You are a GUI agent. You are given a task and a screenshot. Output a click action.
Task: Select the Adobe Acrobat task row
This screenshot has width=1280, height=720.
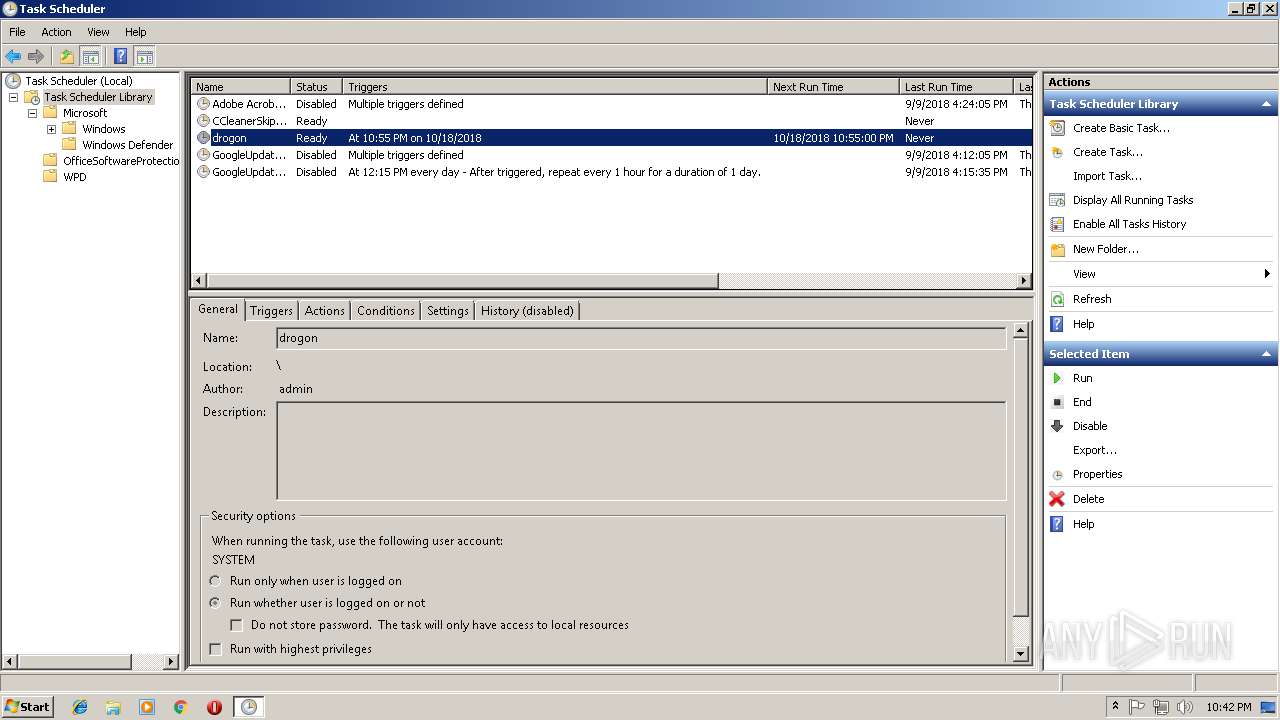[611, 104]
